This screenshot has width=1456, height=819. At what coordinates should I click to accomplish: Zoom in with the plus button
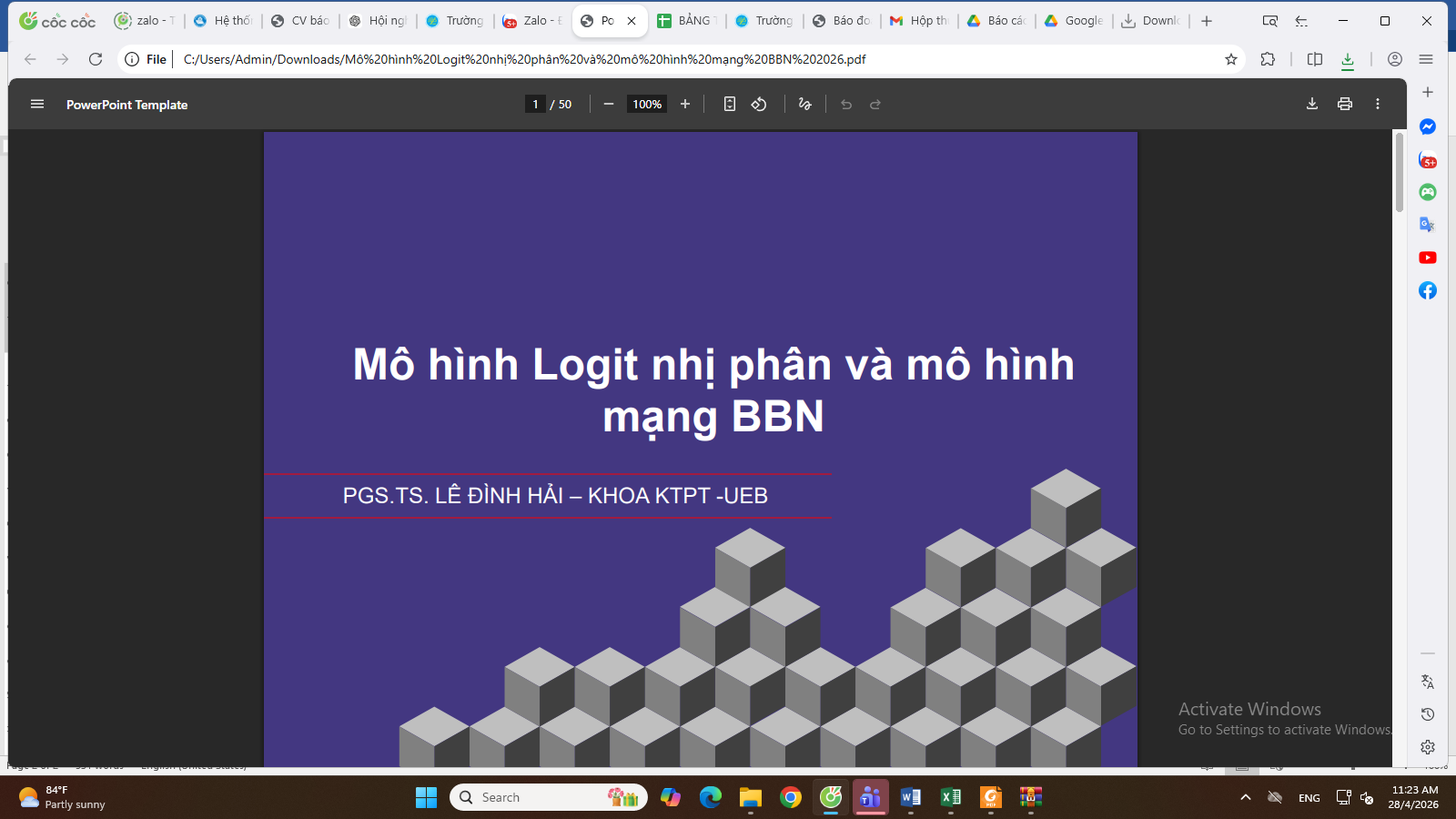(x=685, y=105)
